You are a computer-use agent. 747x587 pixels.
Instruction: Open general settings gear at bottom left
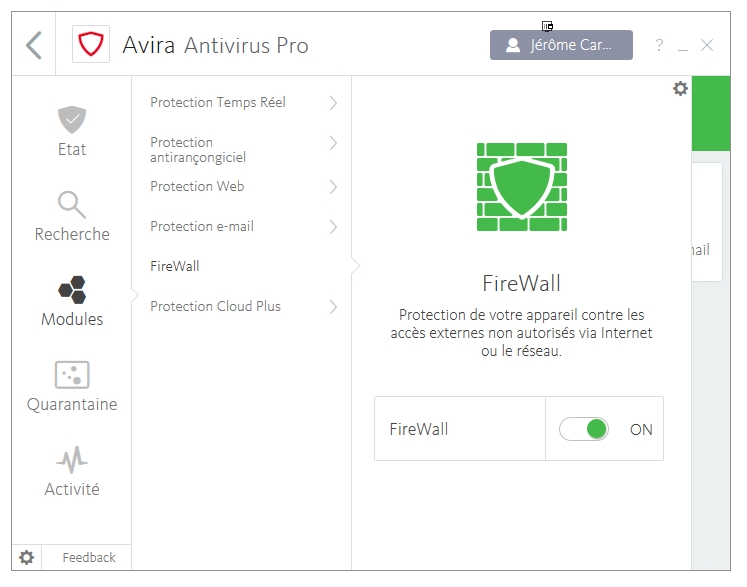pyautogui.click(x=27, y=557)
